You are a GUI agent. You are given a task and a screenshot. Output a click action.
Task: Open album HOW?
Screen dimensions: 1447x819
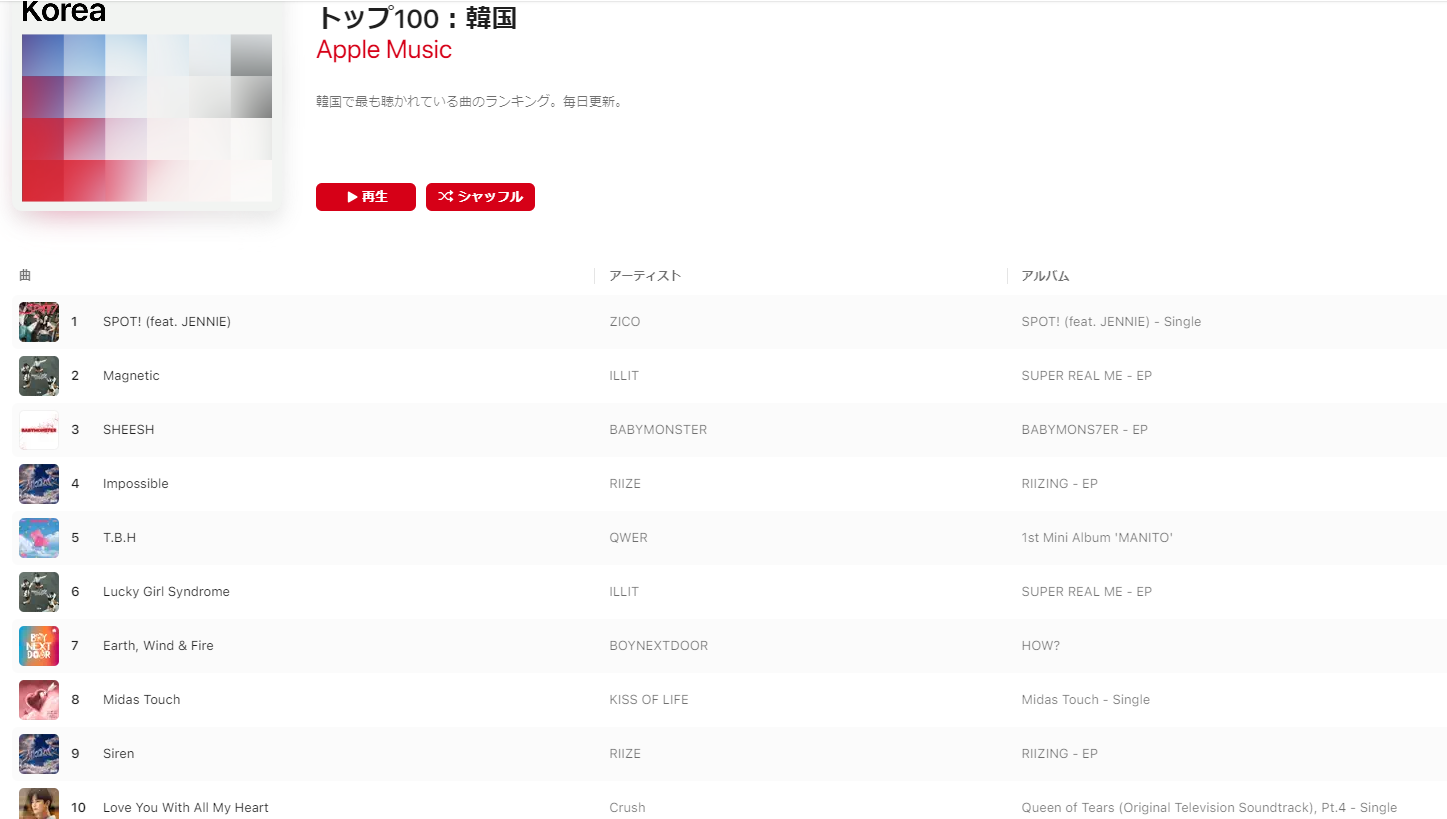[1041, 646]
